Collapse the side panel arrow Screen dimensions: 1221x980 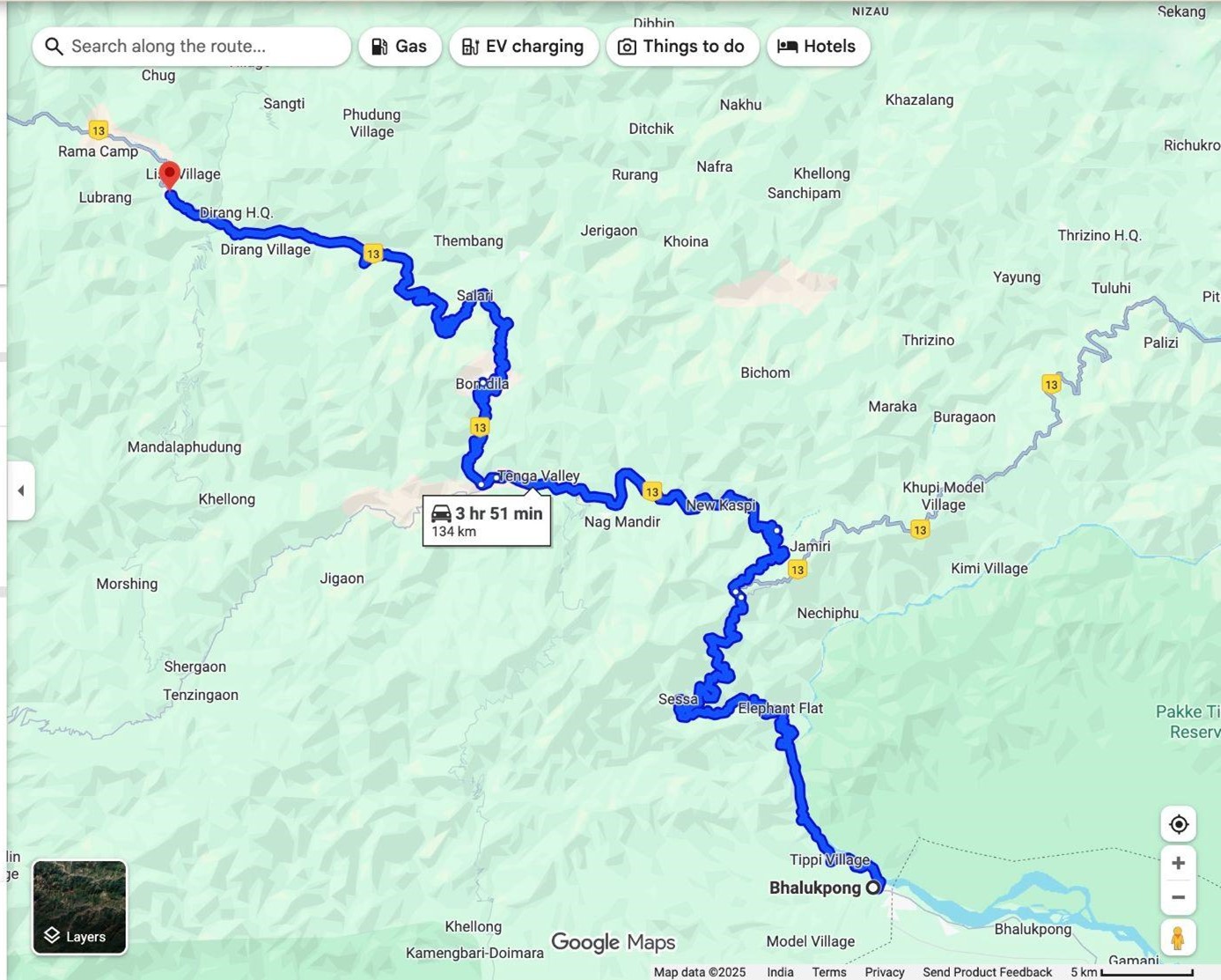point(21,490)
